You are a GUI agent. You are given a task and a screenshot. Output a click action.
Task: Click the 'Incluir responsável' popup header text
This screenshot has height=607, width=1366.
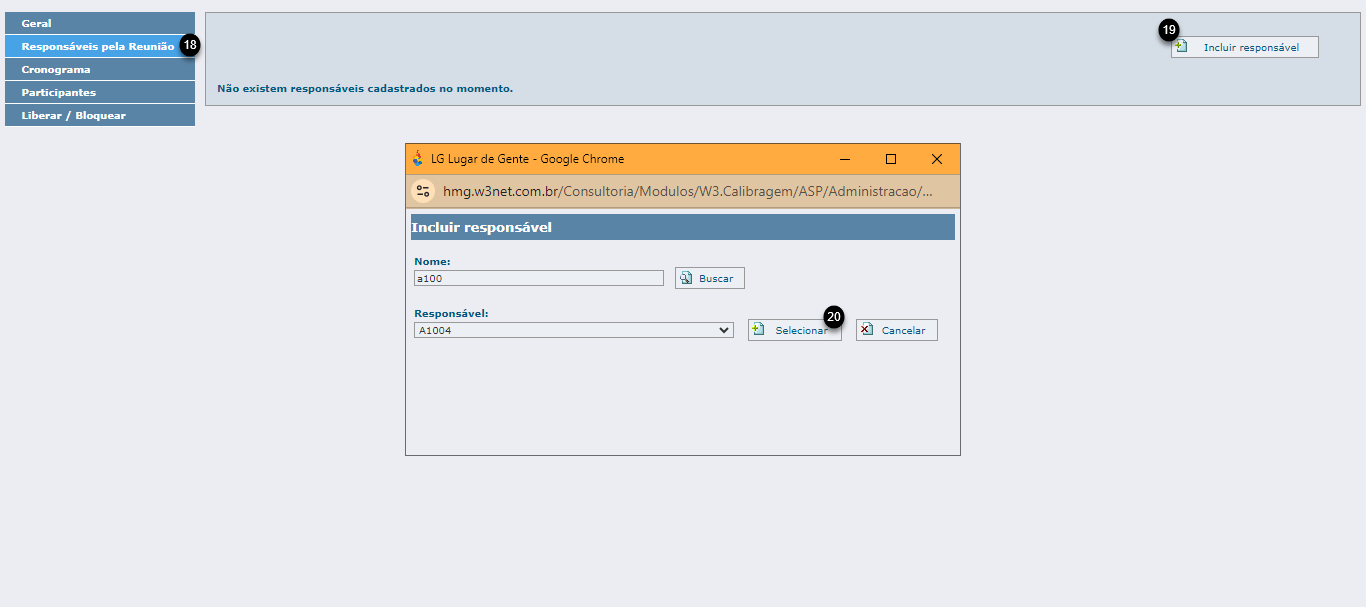click(482, 227)
